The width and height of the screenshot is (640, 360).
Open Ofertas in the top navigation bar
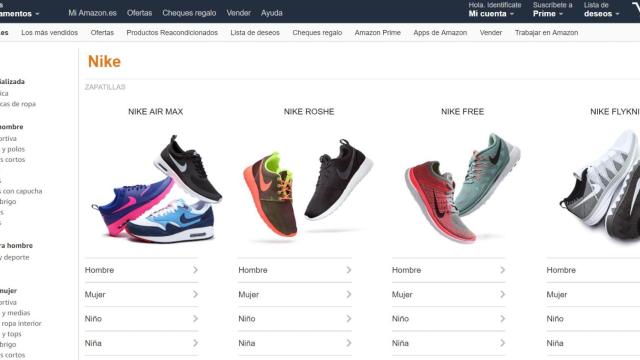(139, 13)
